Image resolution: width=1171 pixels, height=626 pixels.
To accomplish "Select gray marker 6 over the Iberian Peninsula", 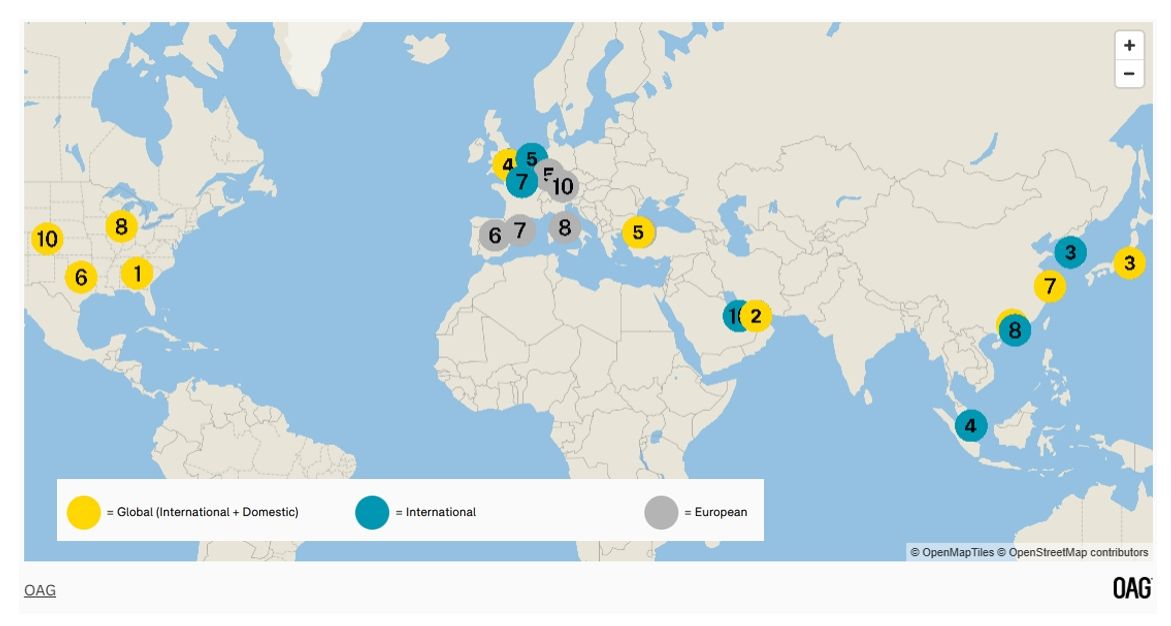I will click(x=492, y=236).
